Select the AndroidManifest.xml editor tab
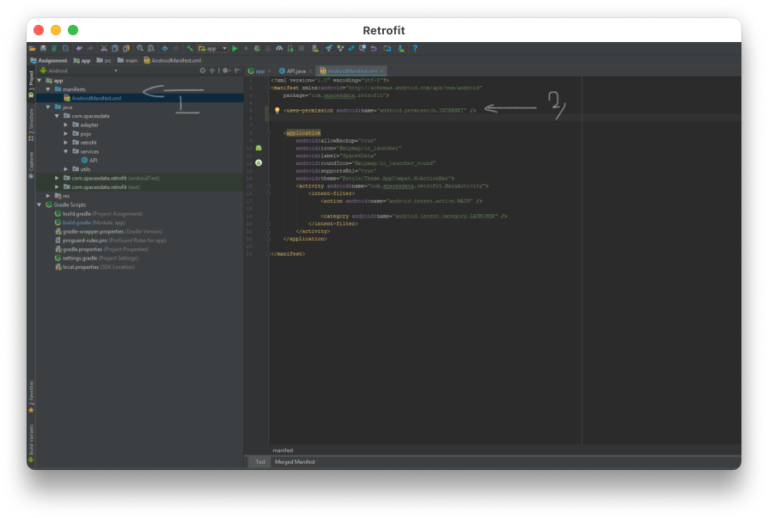Screen dimensions: 768x518 tap(352, 71)
